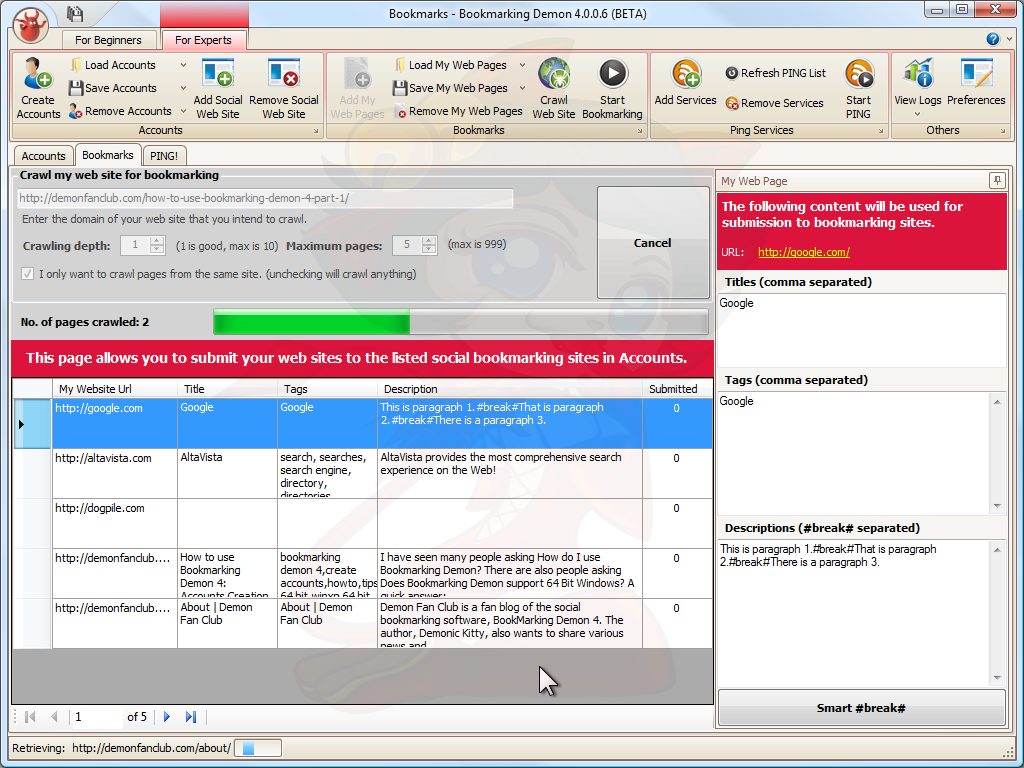
Task: Click Save My Web Pages
Action: [x=451, y=88]
